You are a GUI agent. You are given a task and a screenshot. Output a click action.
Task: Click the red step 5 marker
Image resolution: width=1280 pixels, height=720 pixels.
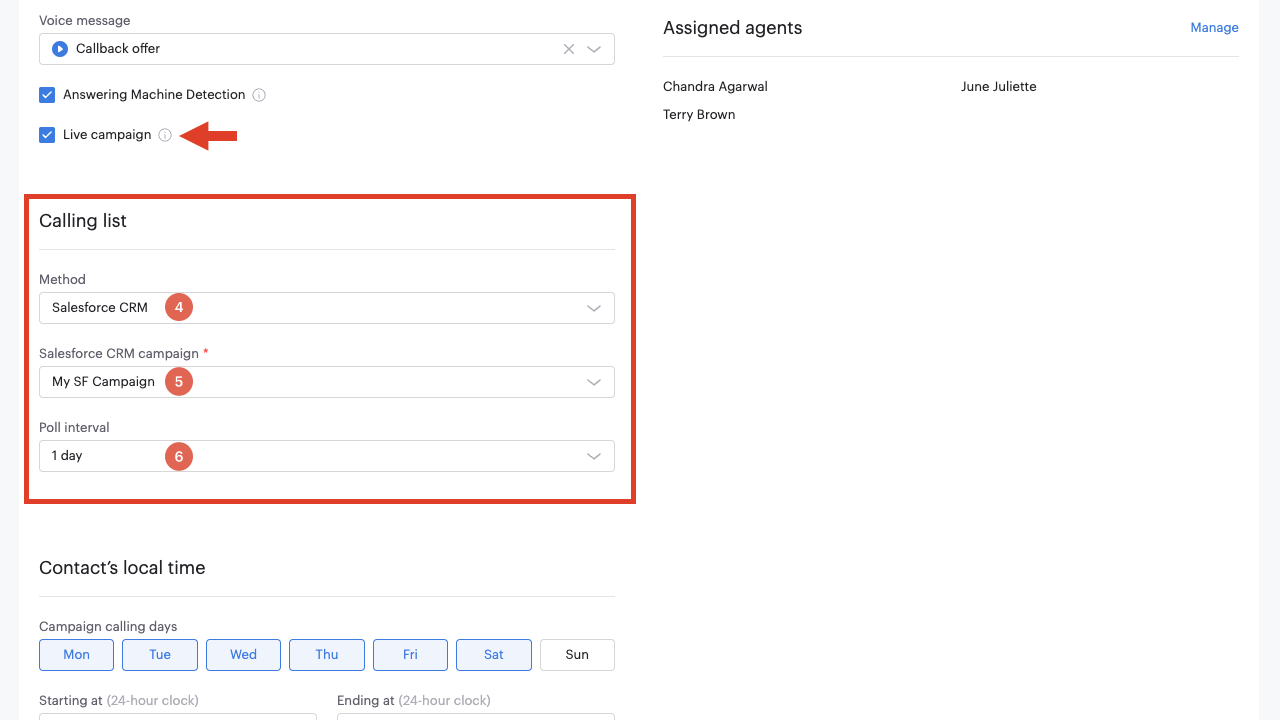pos(179,382)
